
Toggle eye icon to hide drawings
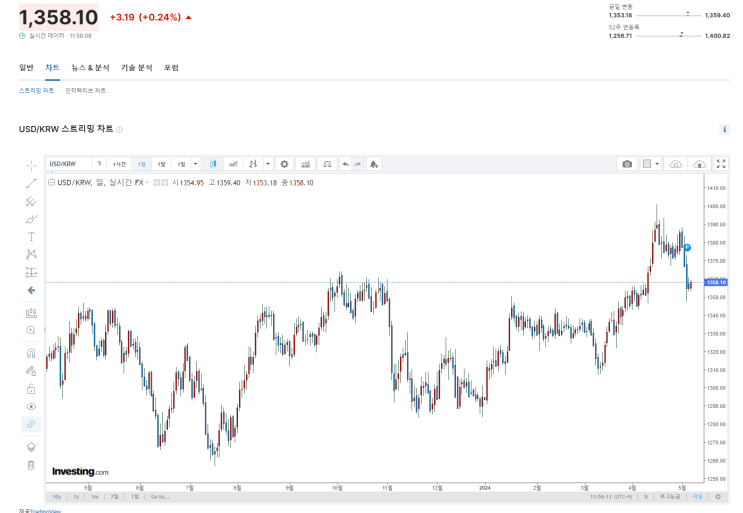click(31, 406)
